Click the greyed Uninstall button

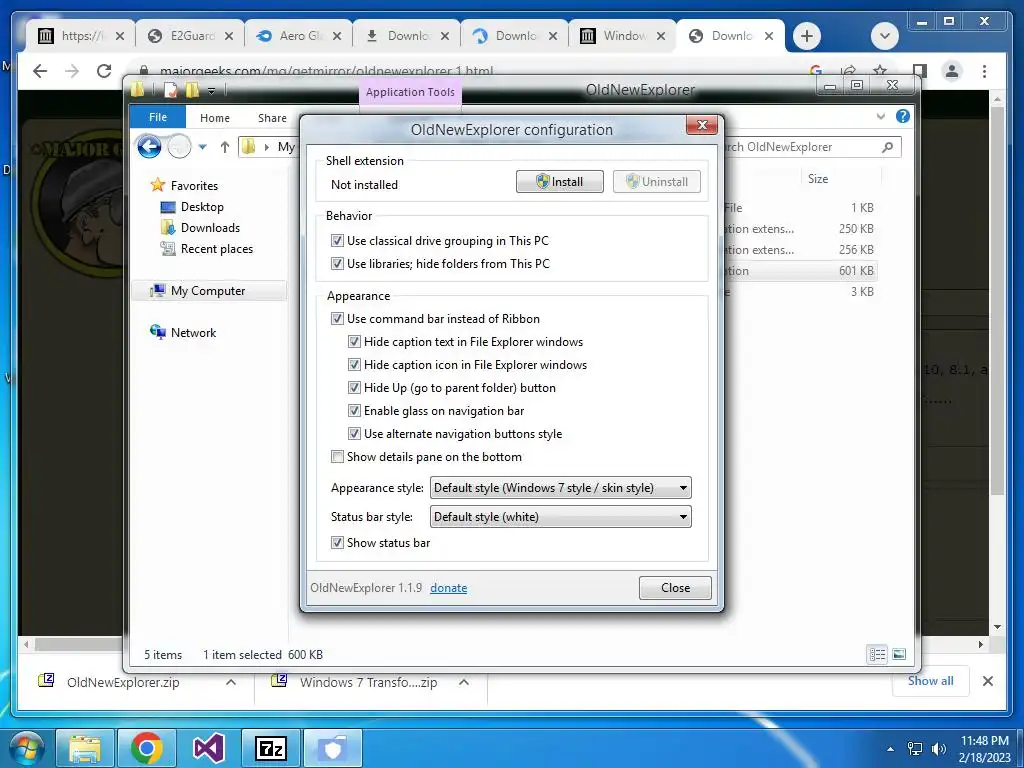(x=656, y=182)
